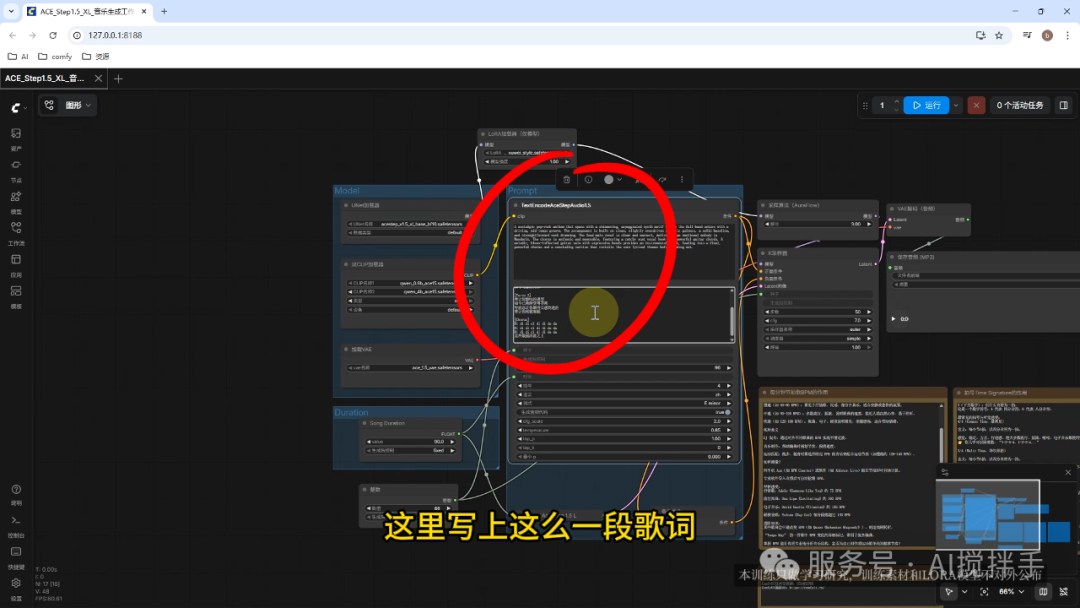Choose the vae name ace_1.5_vae.safetensors
This screenshot has width=1080, height=608.
(411, 368)
